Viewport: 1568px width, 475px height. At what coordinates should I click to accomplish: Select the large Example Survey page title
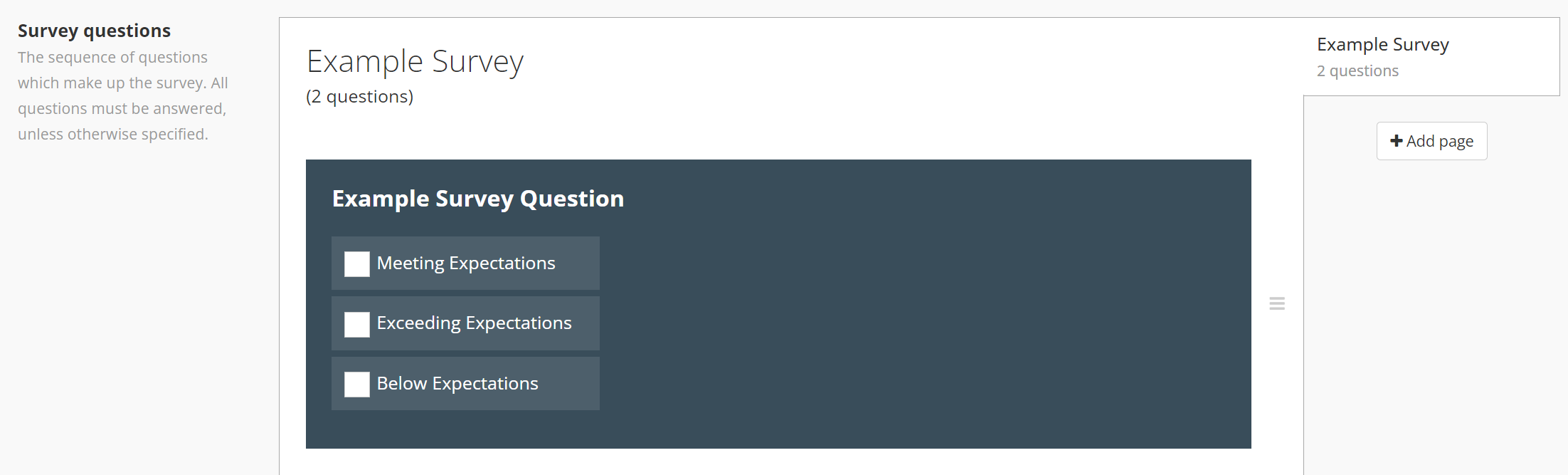click(x=415, y=62)
